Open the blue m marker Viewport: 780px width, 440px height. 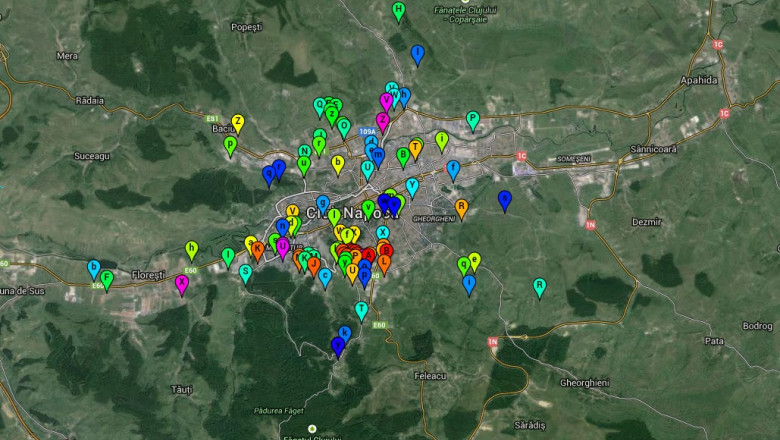pos(378,157)
